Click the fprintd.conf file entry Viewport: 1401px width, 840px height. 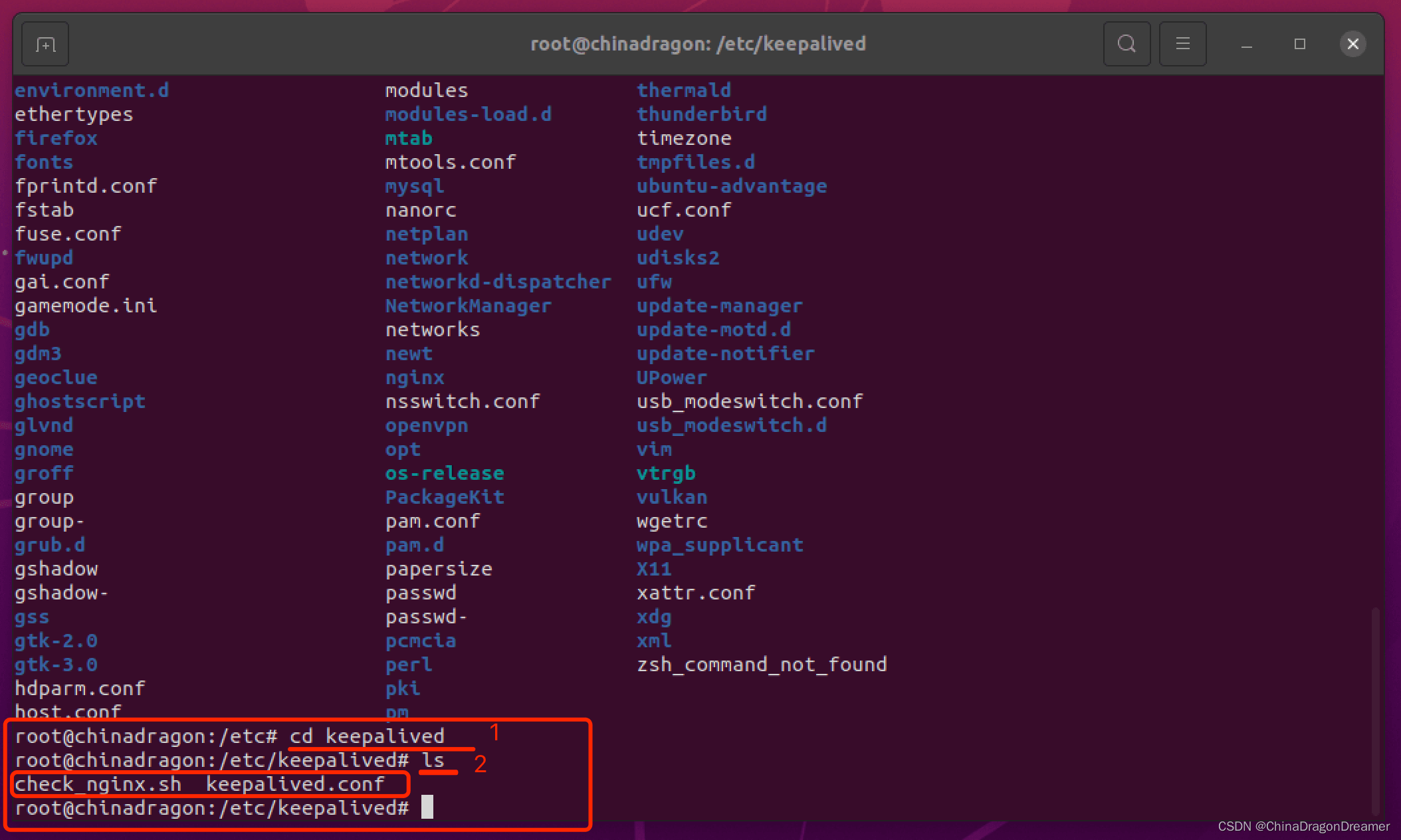[x=86, y=186]
